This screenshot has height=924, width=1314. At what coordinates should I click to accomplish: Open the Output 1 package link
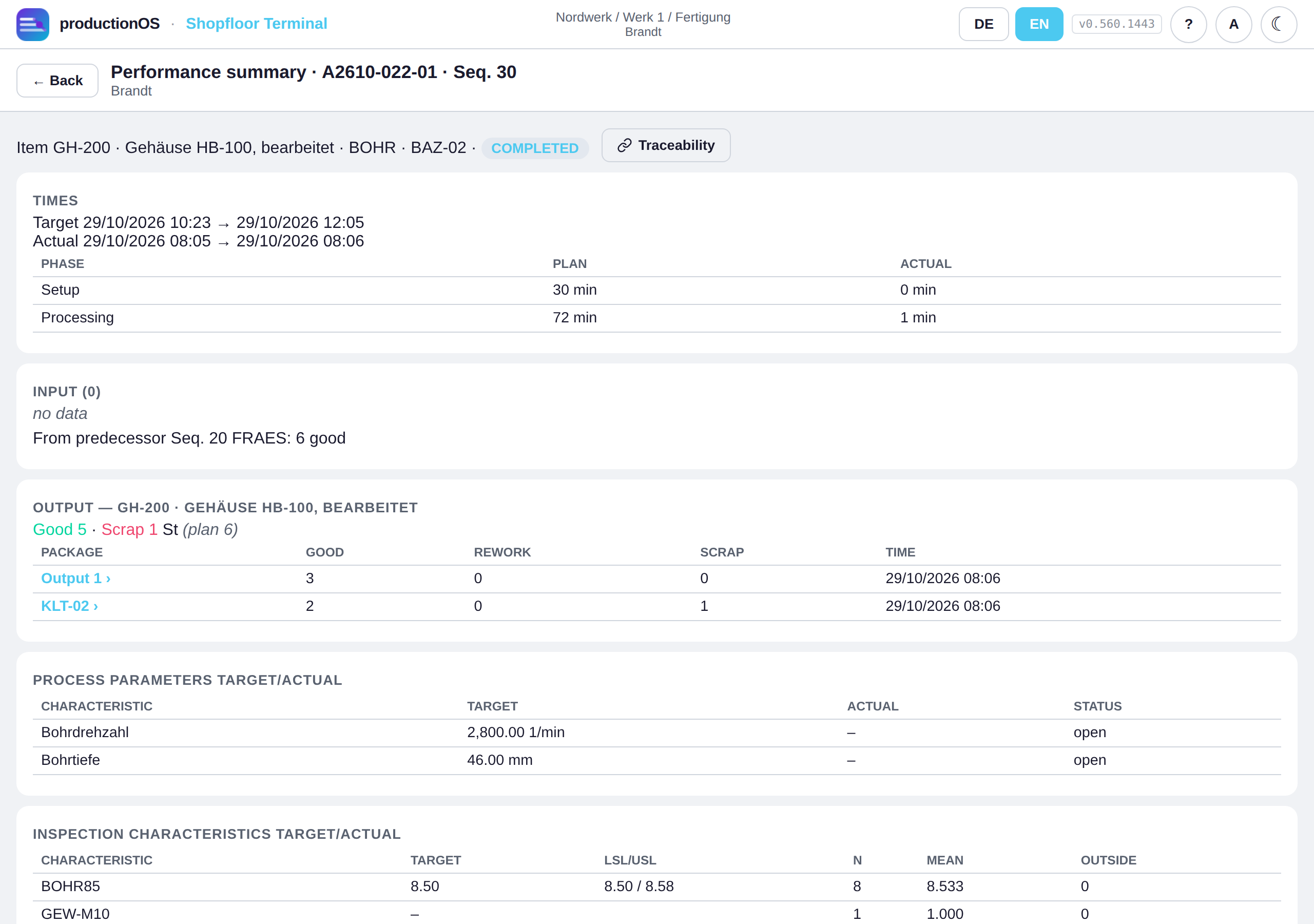(x=75, y=578)
